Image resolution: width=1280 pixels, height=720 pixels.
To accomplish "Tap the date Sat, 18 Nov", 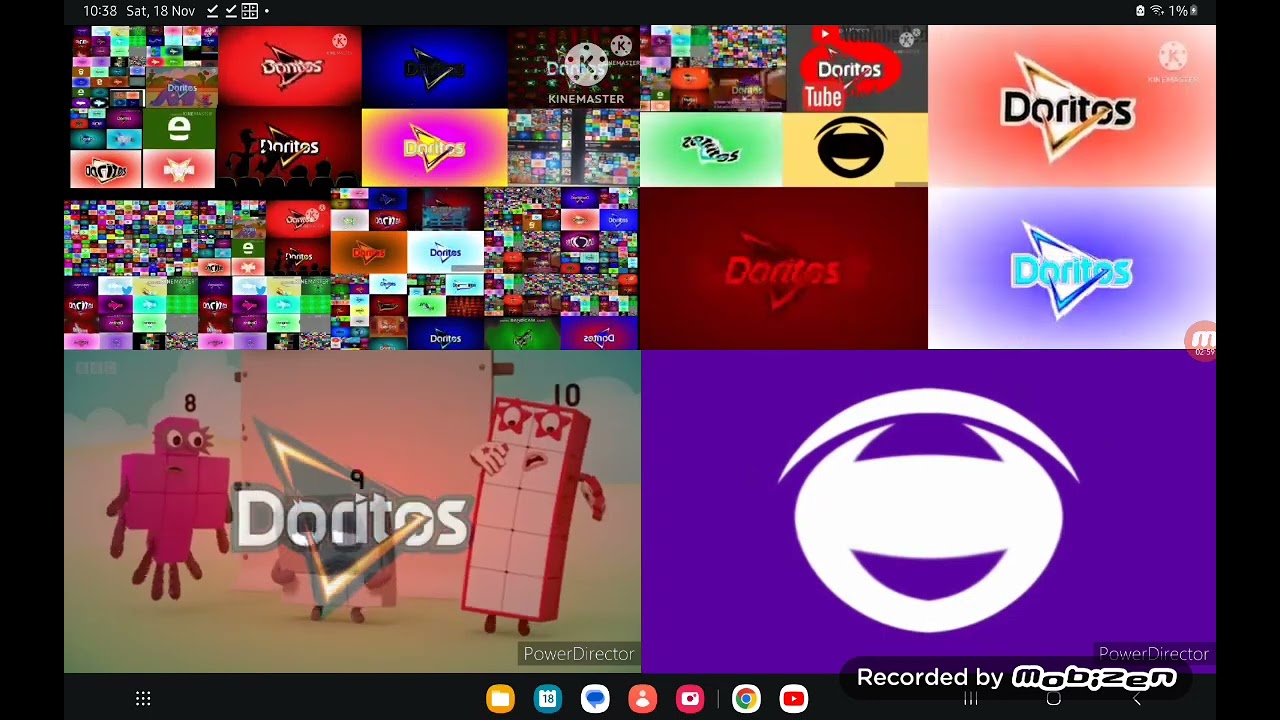I will pyautogui.click(x=161, y=11).
